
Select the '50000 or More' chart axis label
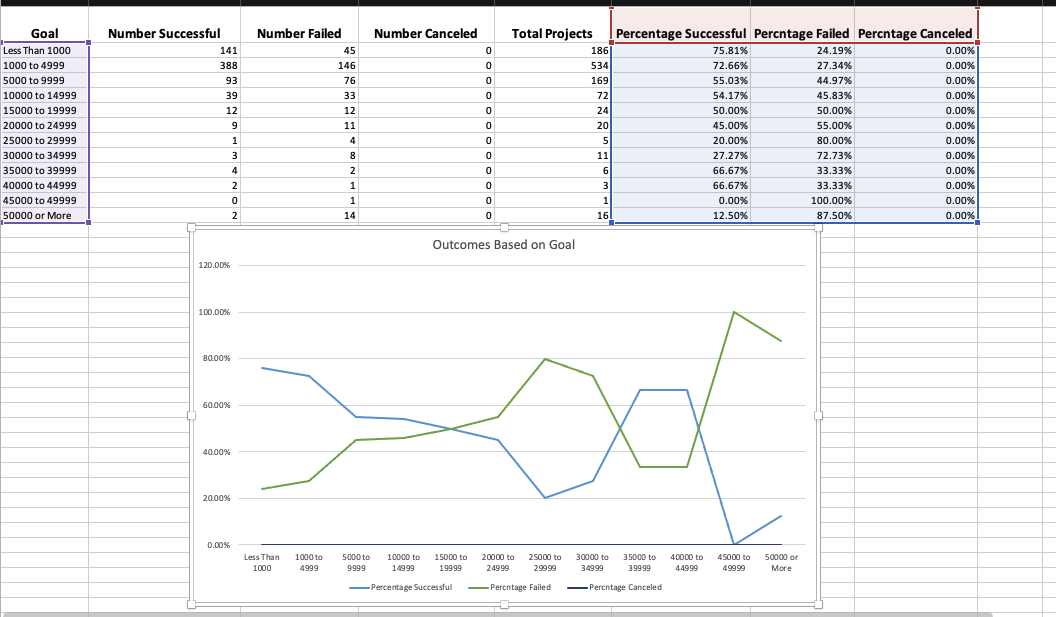tap(781, 562)
